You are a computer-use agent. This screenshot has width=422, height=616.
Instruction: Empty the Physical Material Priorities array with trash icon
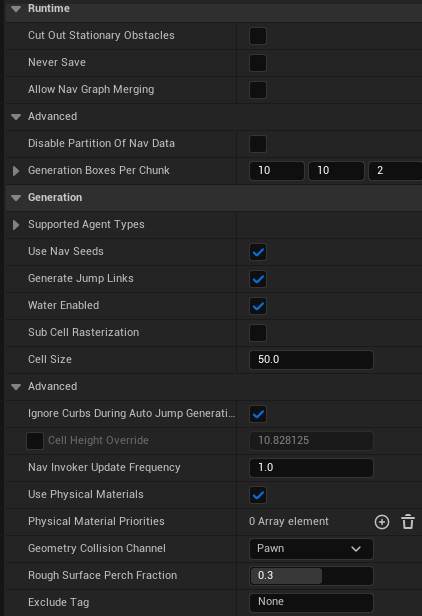tap(407, 522)
